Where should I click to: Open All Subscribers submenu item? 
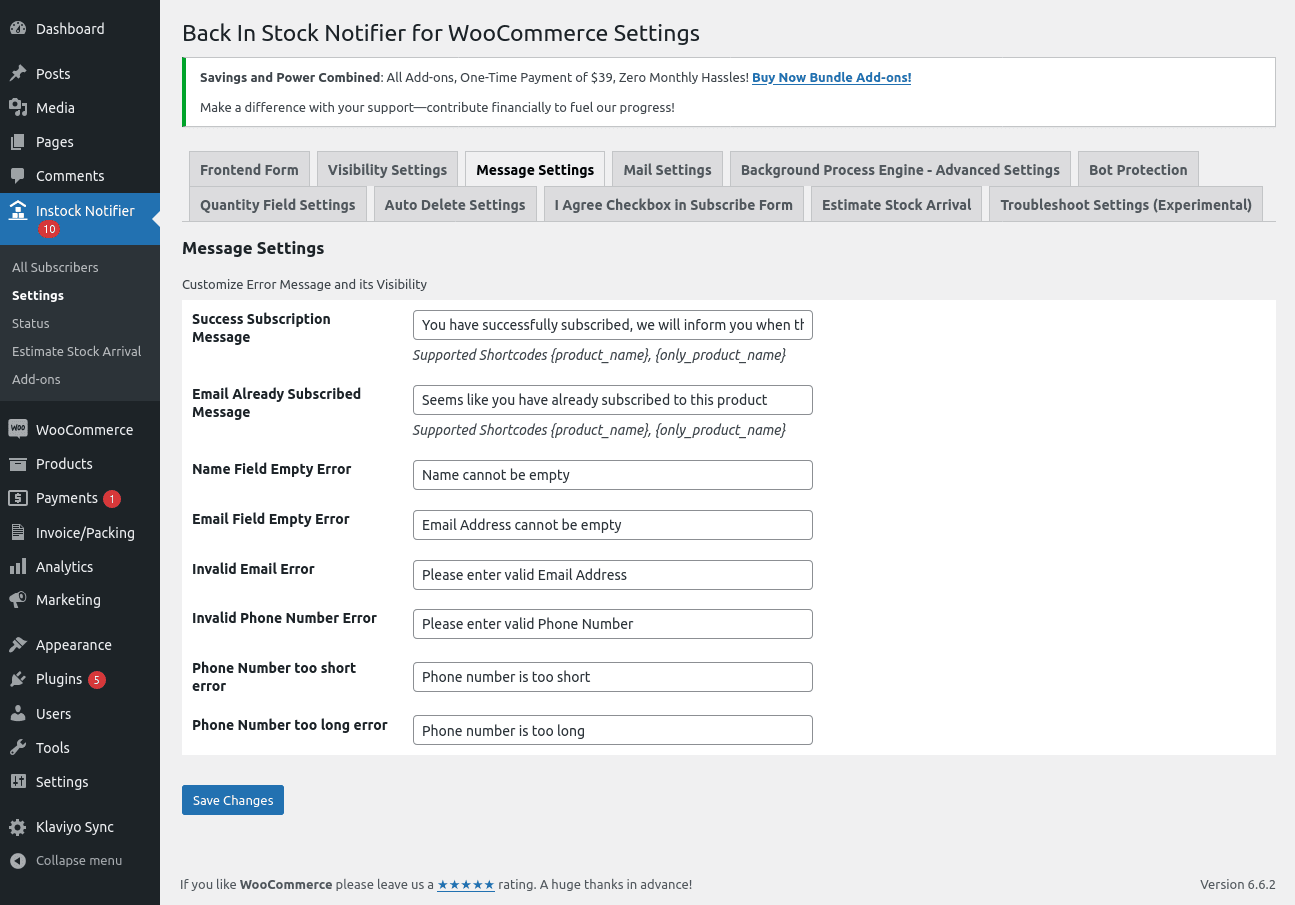pyautogui.click(x=55, y=267)
